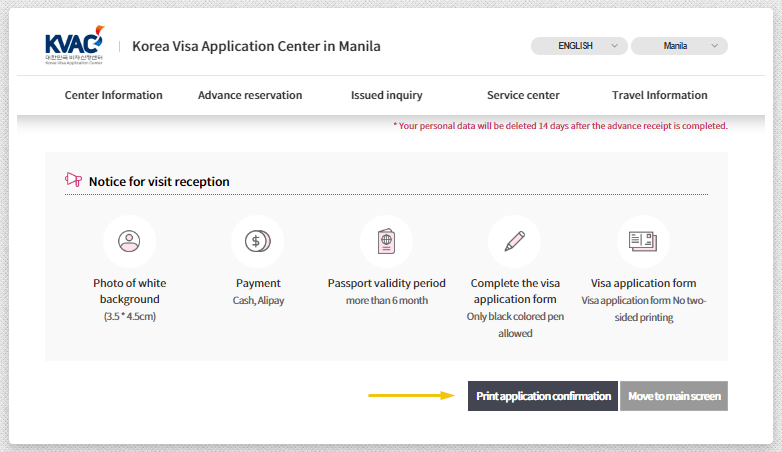Open the Travel Information menu

[659, 95]
